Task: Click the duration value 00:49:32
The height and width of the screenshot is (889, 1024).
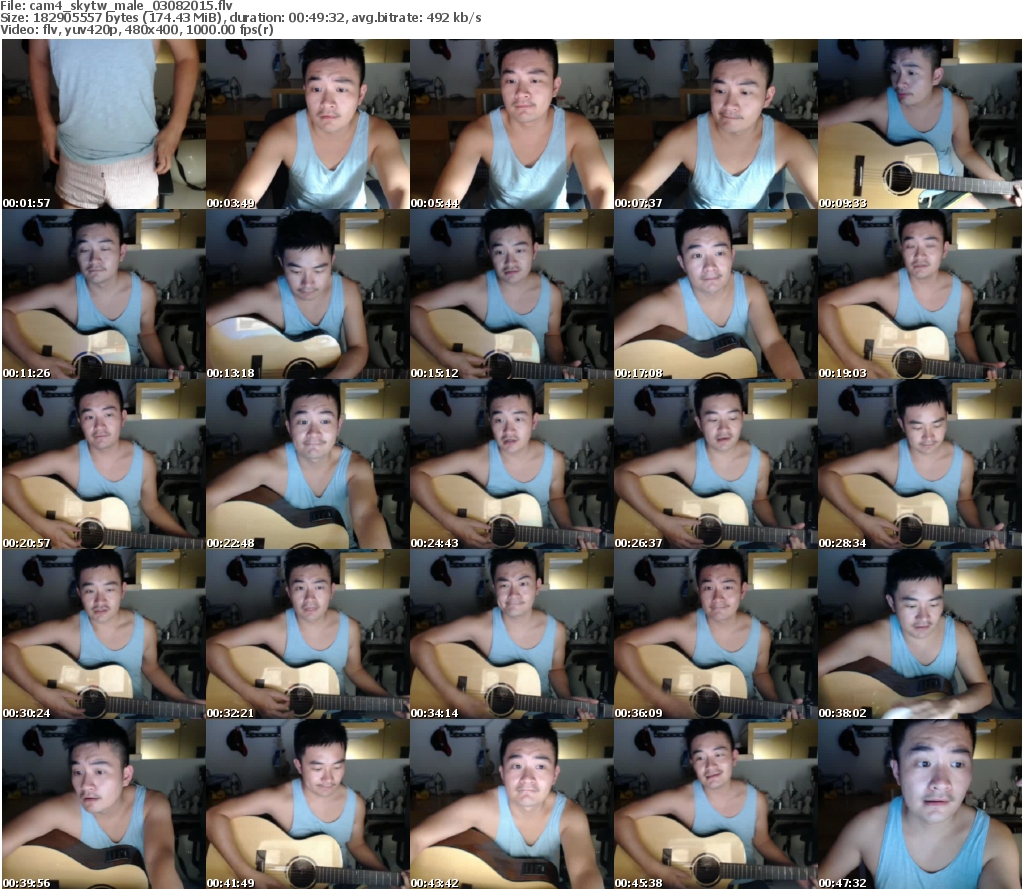Action: tap(317, 18)
